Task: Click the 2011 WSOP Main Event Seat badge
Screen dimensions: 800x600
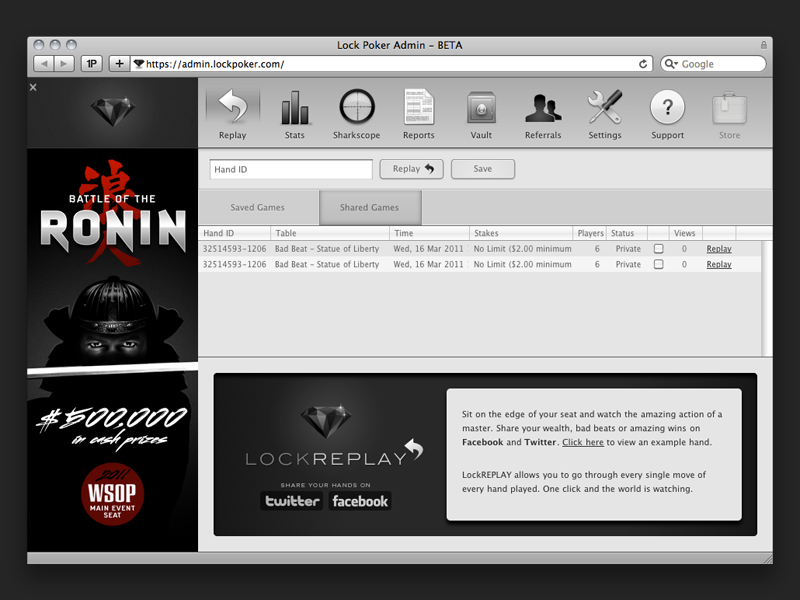Action: tap(112, 493)
